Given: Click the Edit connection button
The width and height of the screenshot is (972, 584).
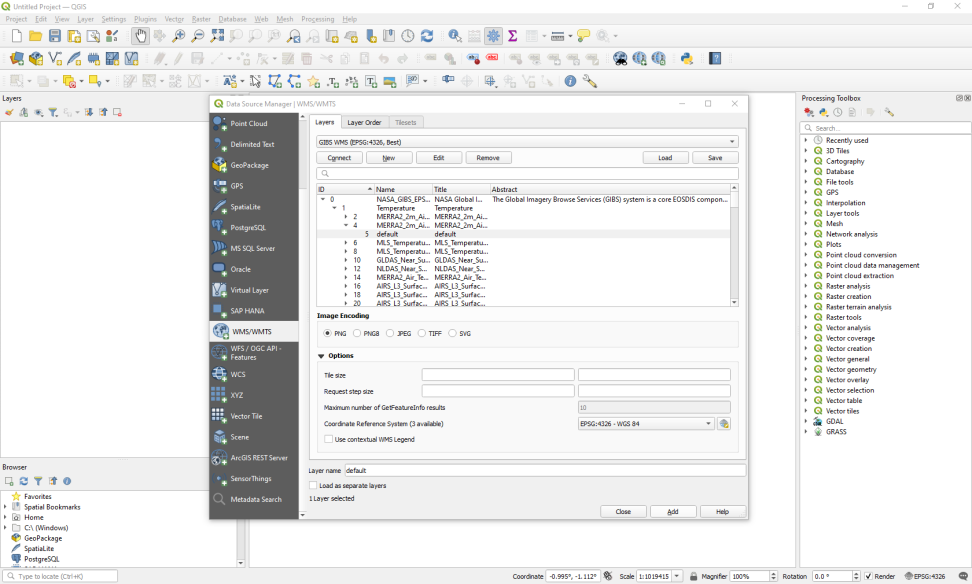Looking at the screenshot, I should coord(439,158).
